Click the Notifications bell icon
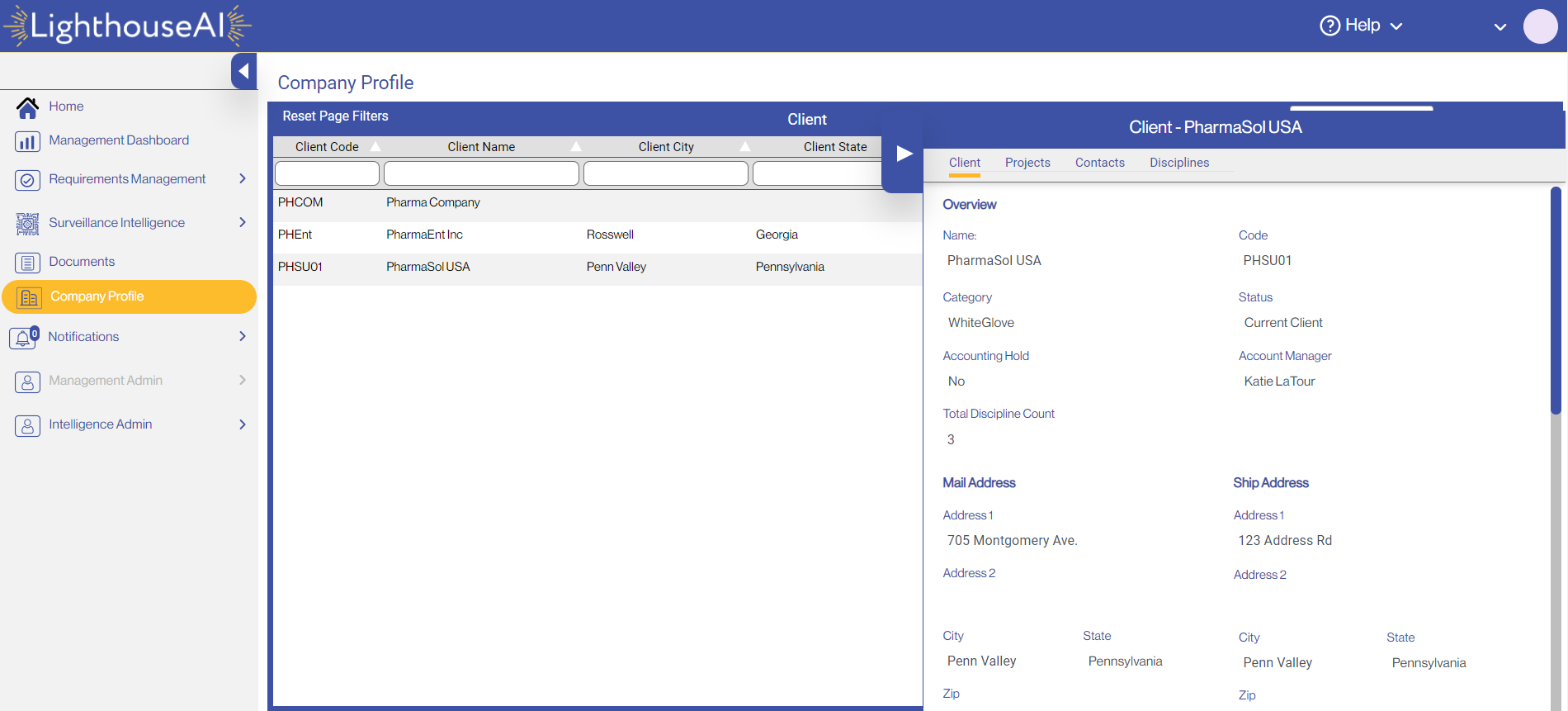 pyautogui.click(x=24, y=338)
